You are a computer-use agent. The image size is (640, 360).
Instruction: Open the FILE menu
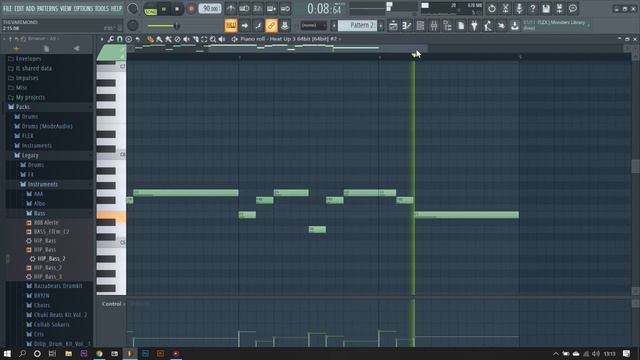click(7, 9)
